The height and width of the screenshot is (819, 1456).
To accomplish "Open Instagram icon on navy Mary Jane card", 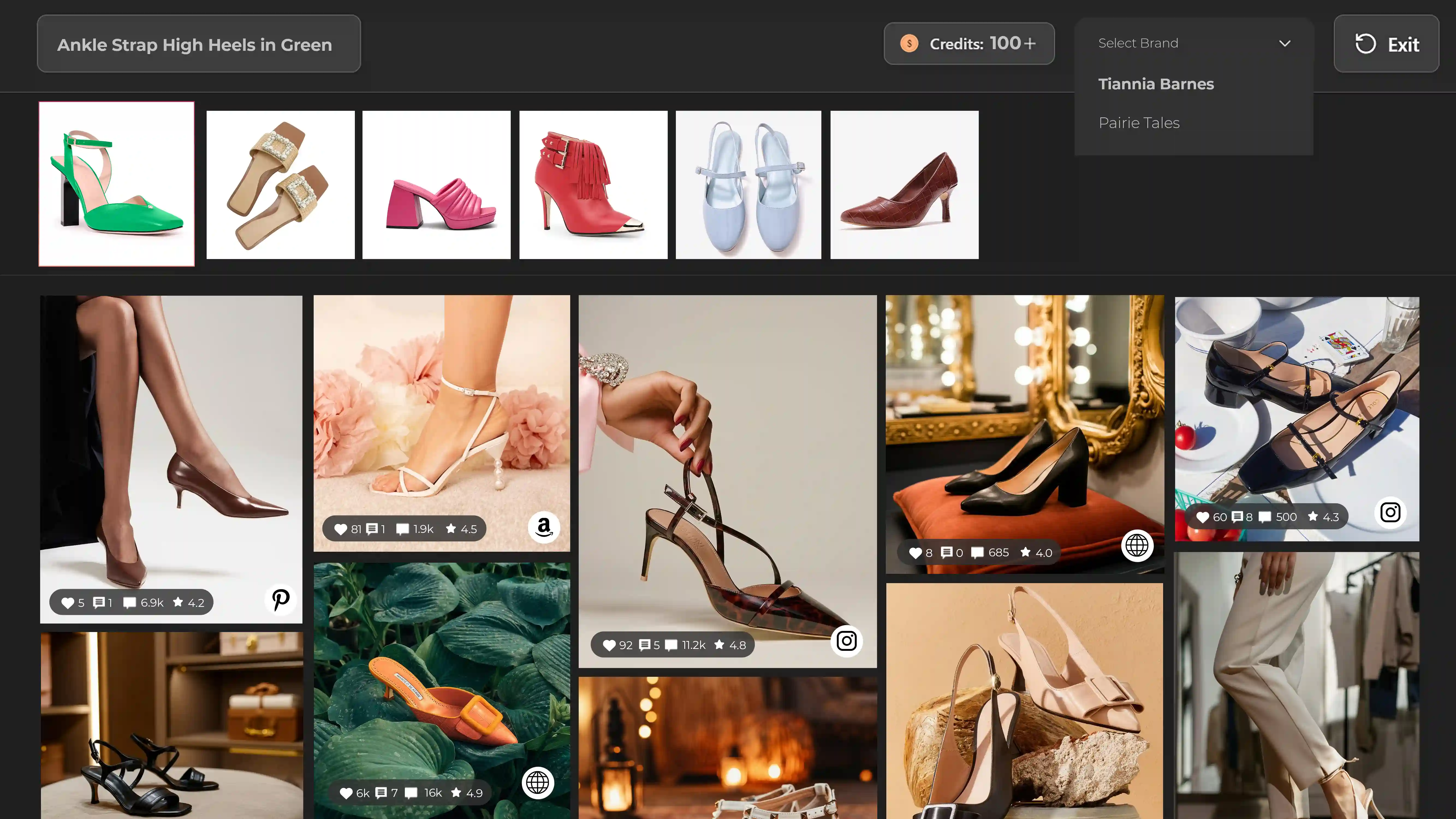I will tap(1390, 513).
